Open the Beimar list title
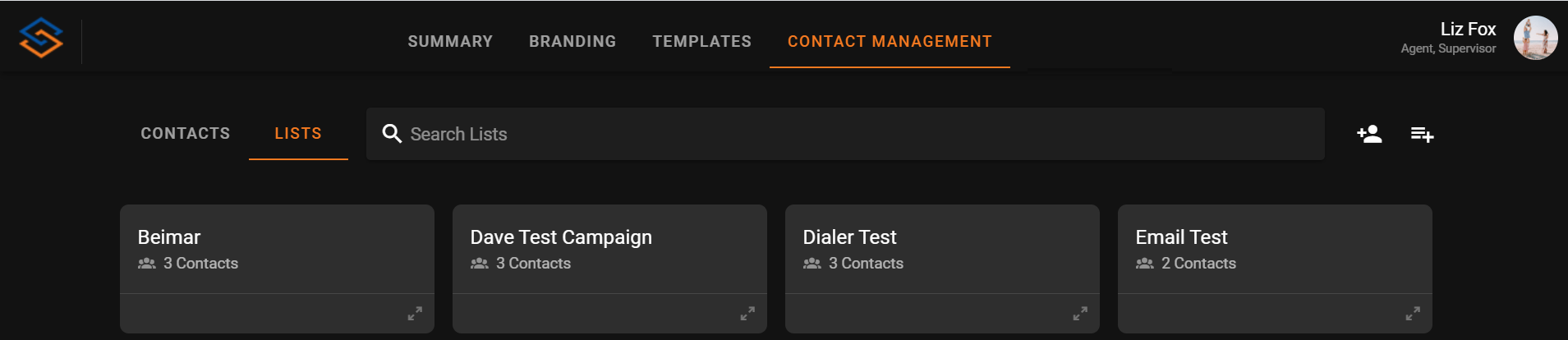The image size is (1568, 340). [x=169, y=237]
